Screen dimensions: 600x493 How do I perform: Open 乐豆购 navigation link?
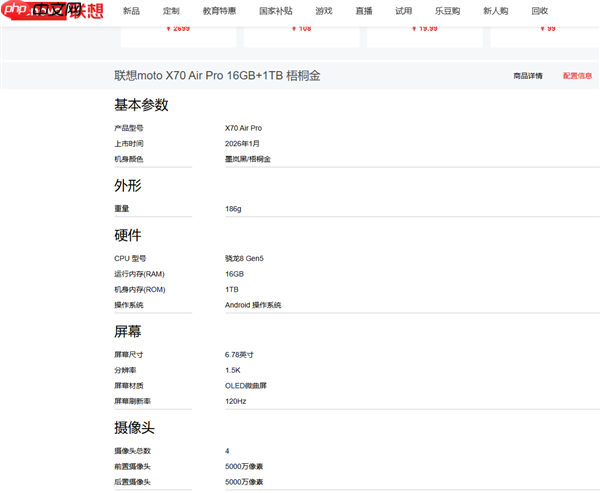[448, 11]
